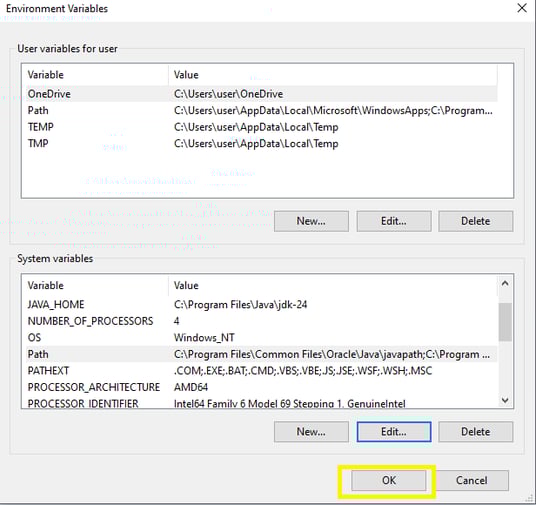This screenshot has height=505, width=536.
Task: Select the NUMBER_OF_PROCESSORS variable
Action: tap(262, 321)
